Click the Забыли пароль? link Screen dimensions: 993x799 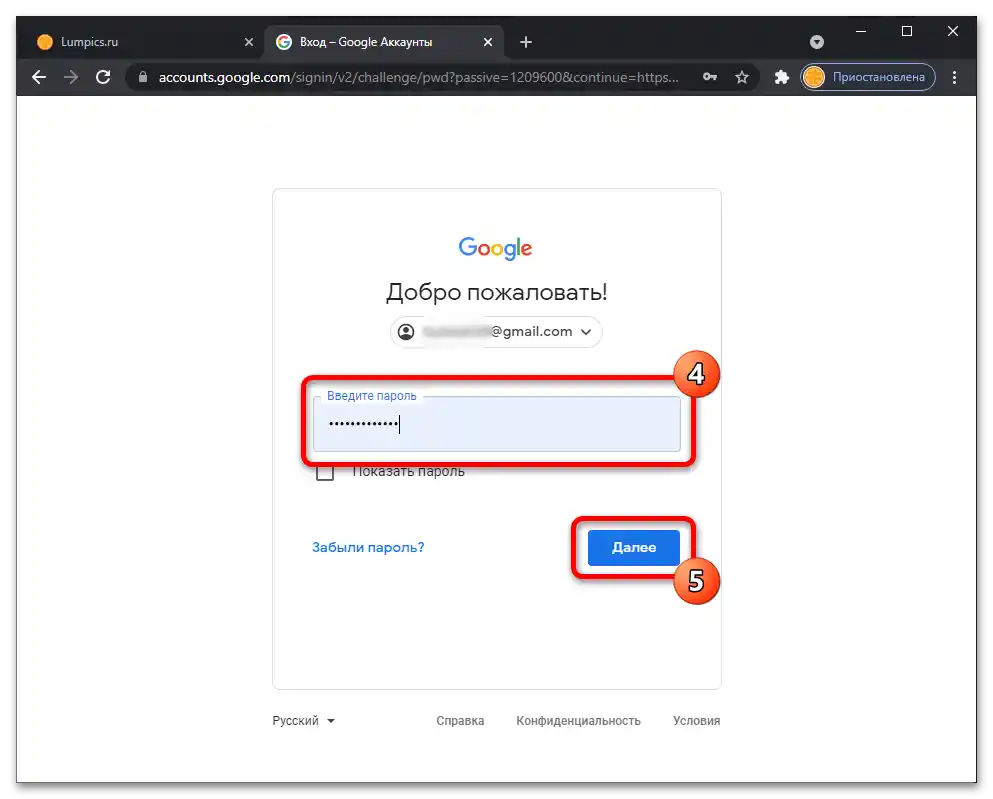click(368, 547)
